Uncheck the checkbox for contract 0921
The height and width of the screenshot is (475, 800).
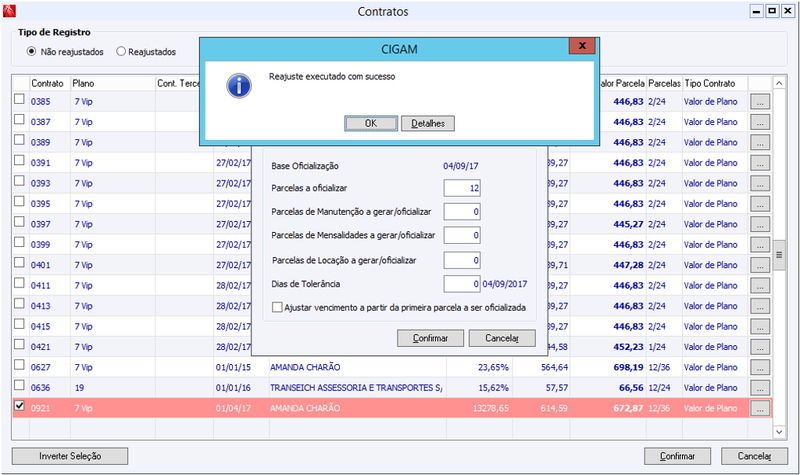point(19,406)
